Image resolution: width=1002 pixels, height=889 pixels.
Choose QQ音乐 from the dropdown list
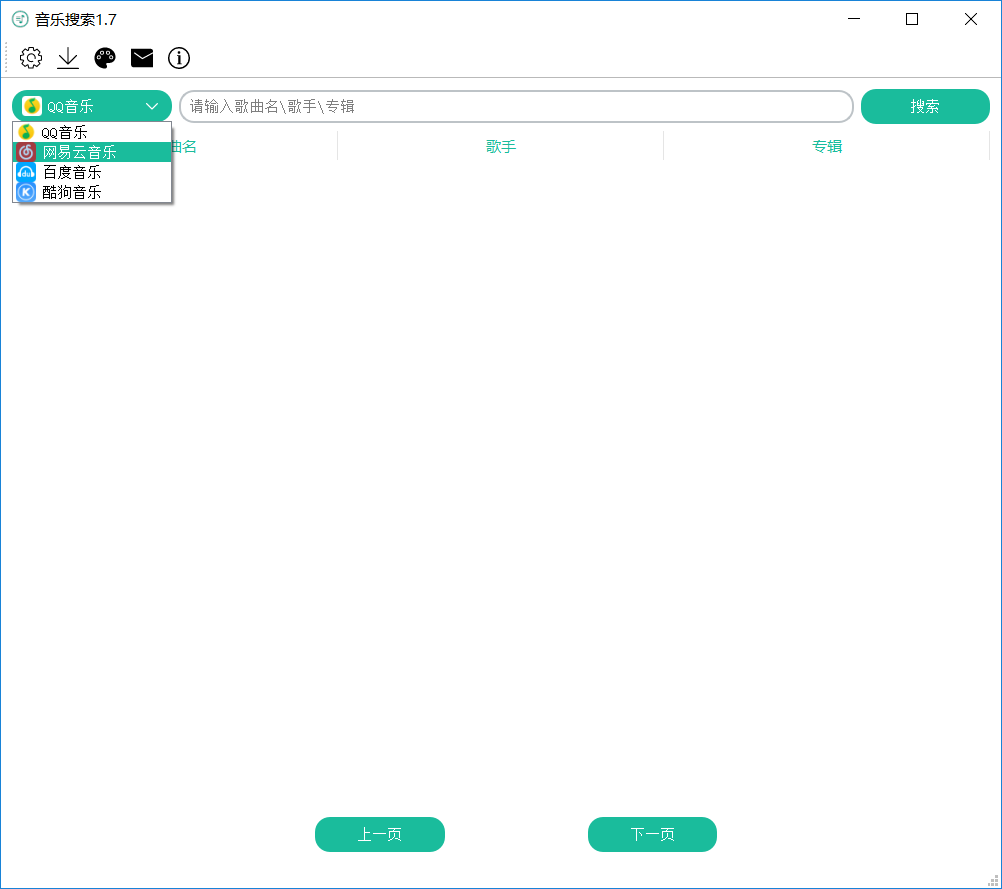(92, 132)
